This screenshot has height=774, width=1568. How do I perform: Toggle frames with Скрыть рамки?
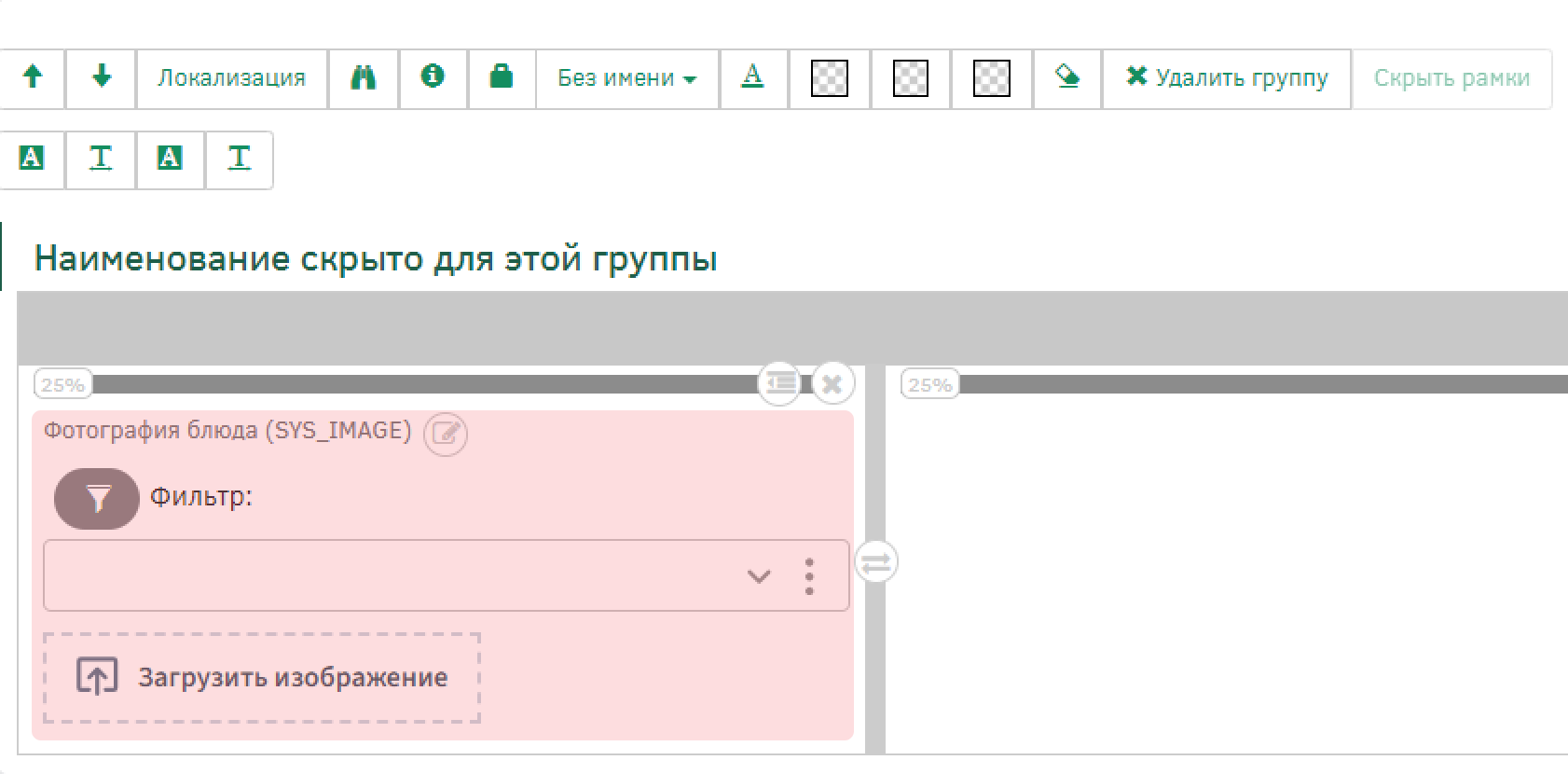pos(1451,78)
